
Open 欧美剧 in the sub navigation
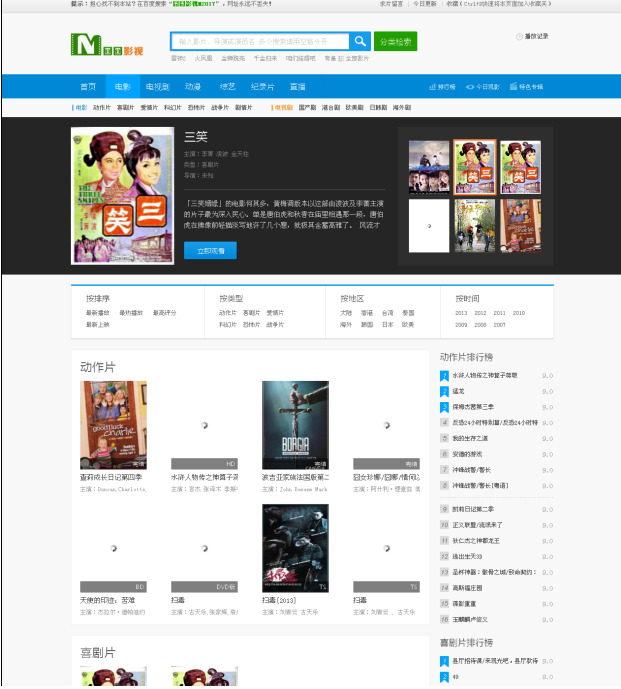[354, 108]
